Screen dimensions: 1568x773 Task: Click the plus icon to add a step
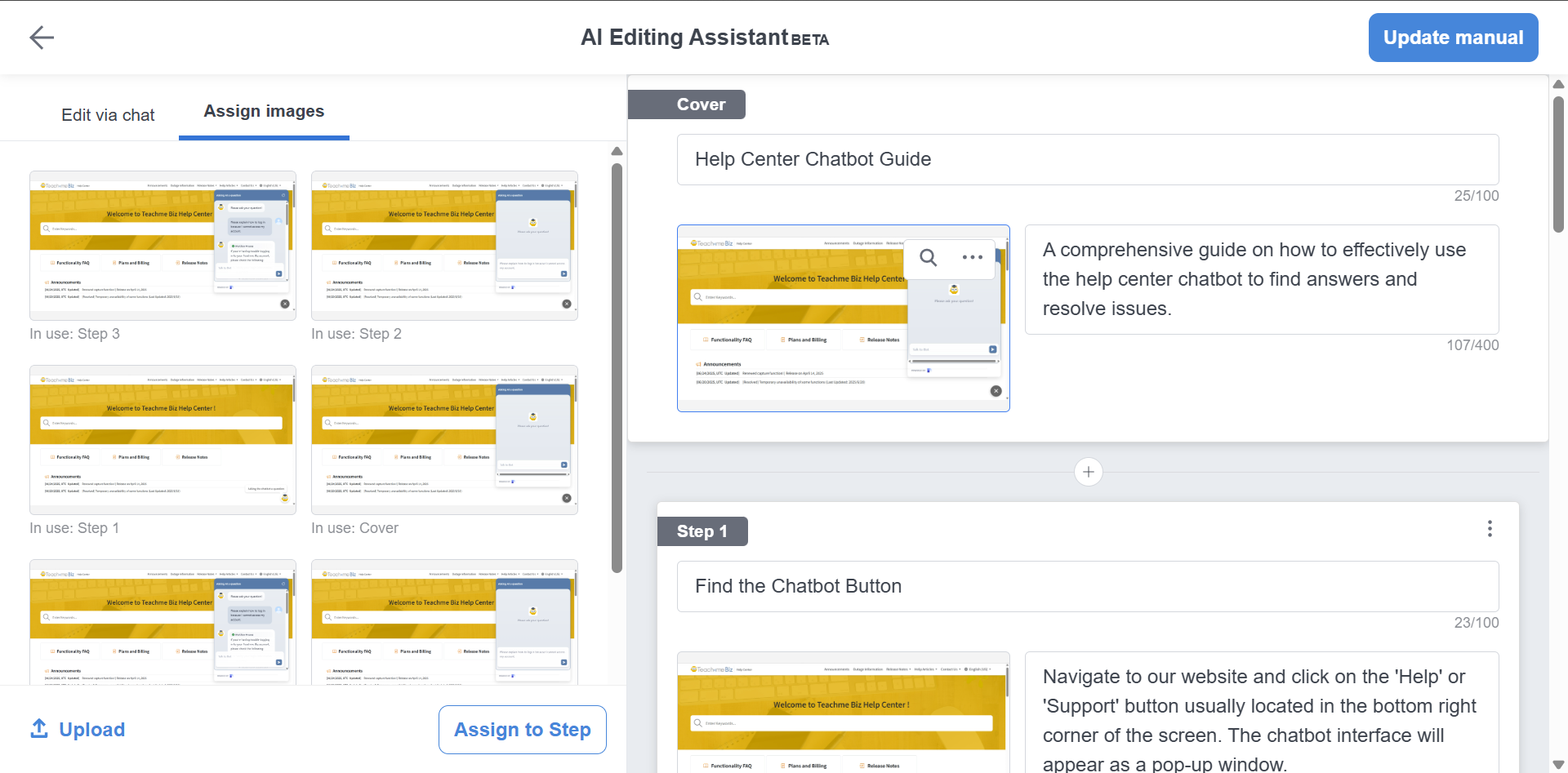tap(1088, 472)
